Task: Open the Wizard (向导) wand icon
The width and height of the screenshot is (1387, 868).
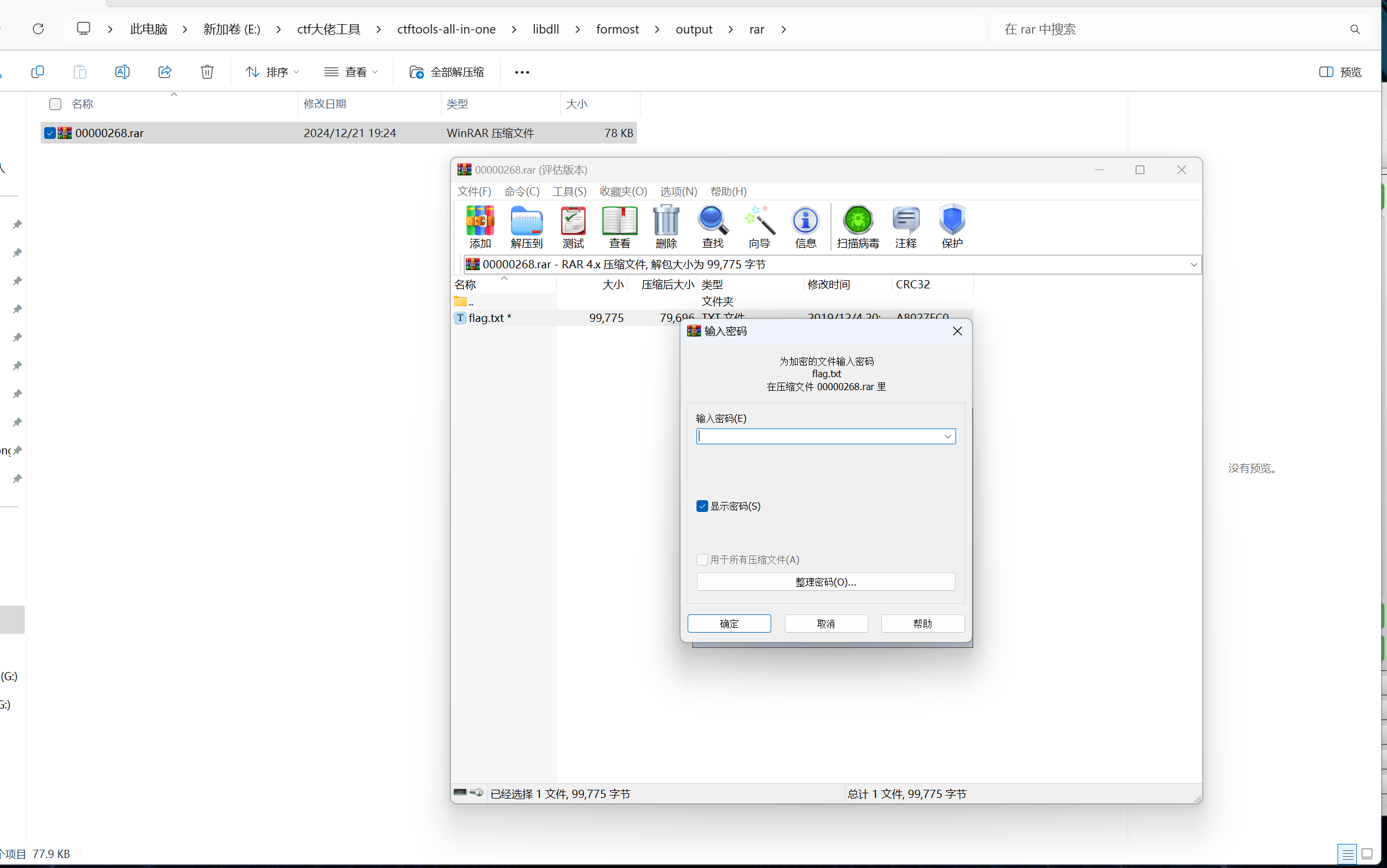Action: tap(759, 227)
